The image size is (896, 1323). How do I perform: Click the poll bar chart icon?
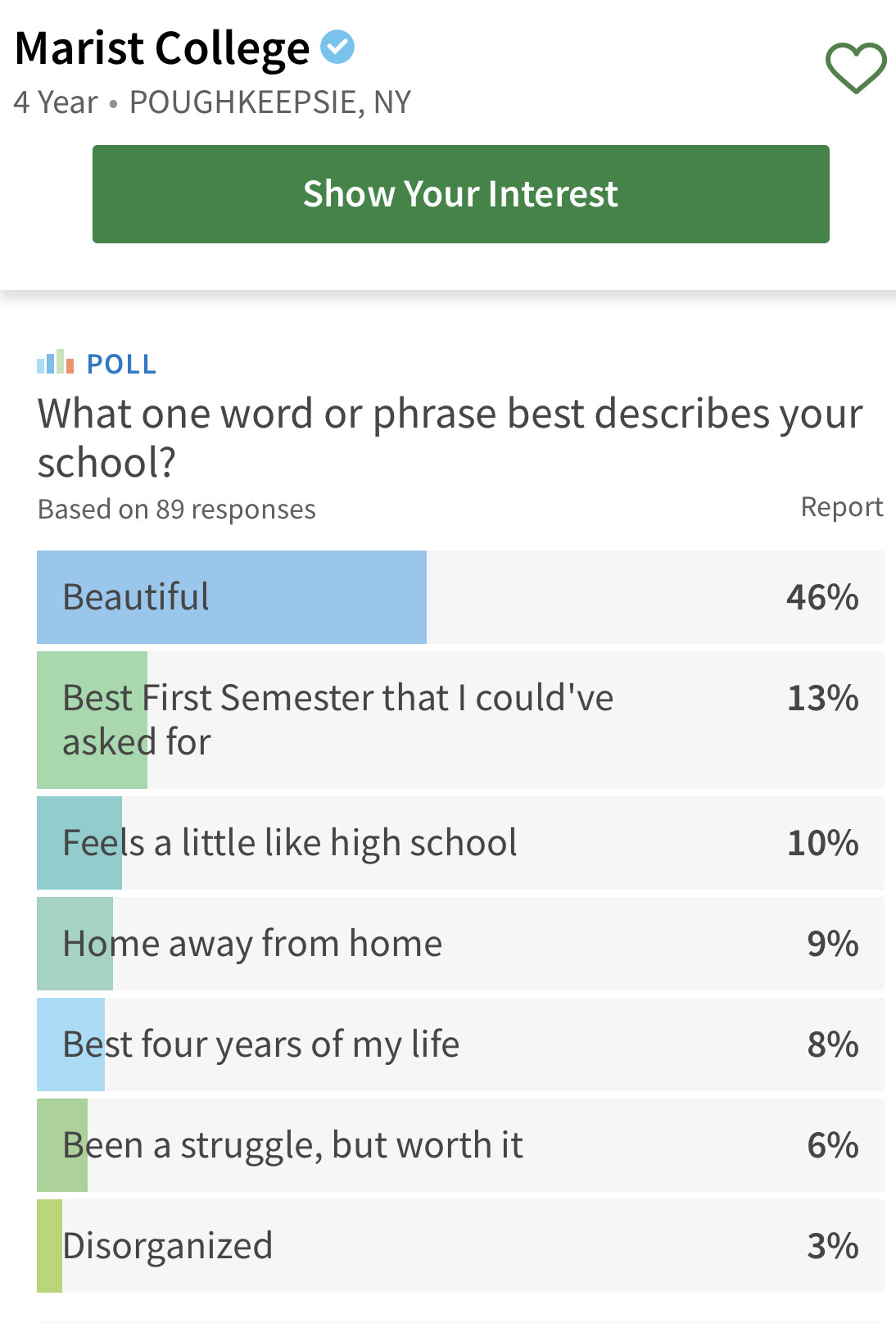pos(56,362)
